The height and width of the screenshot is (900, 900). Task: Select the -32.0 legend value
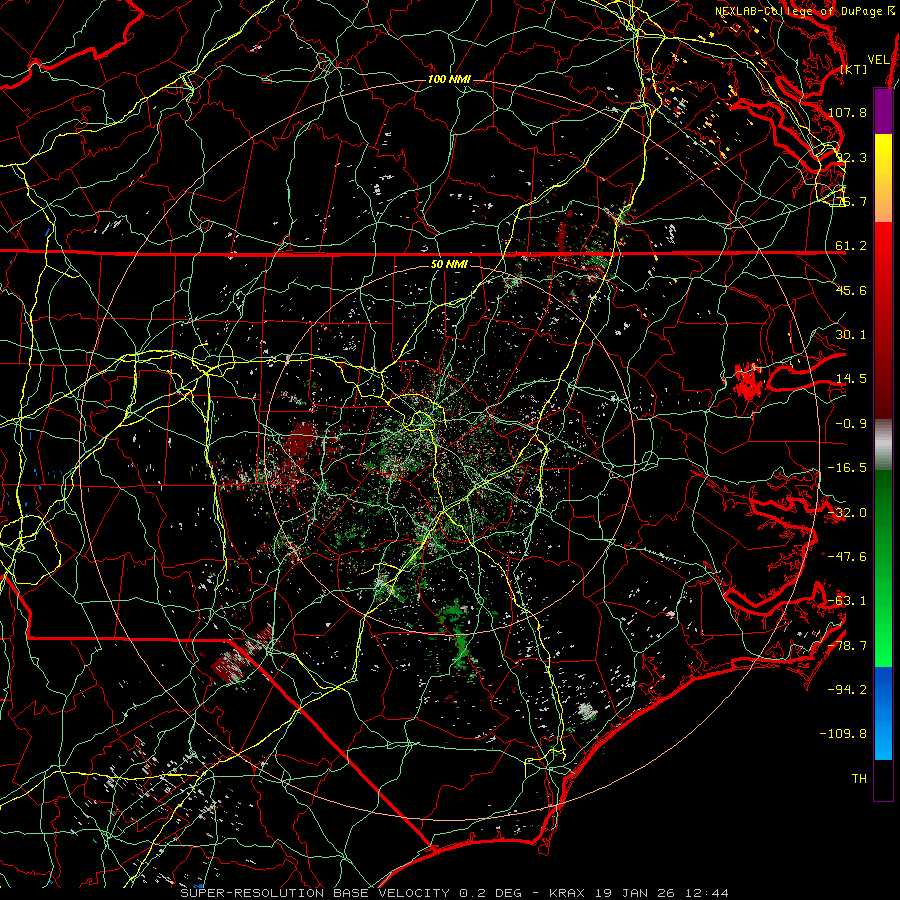847,513
